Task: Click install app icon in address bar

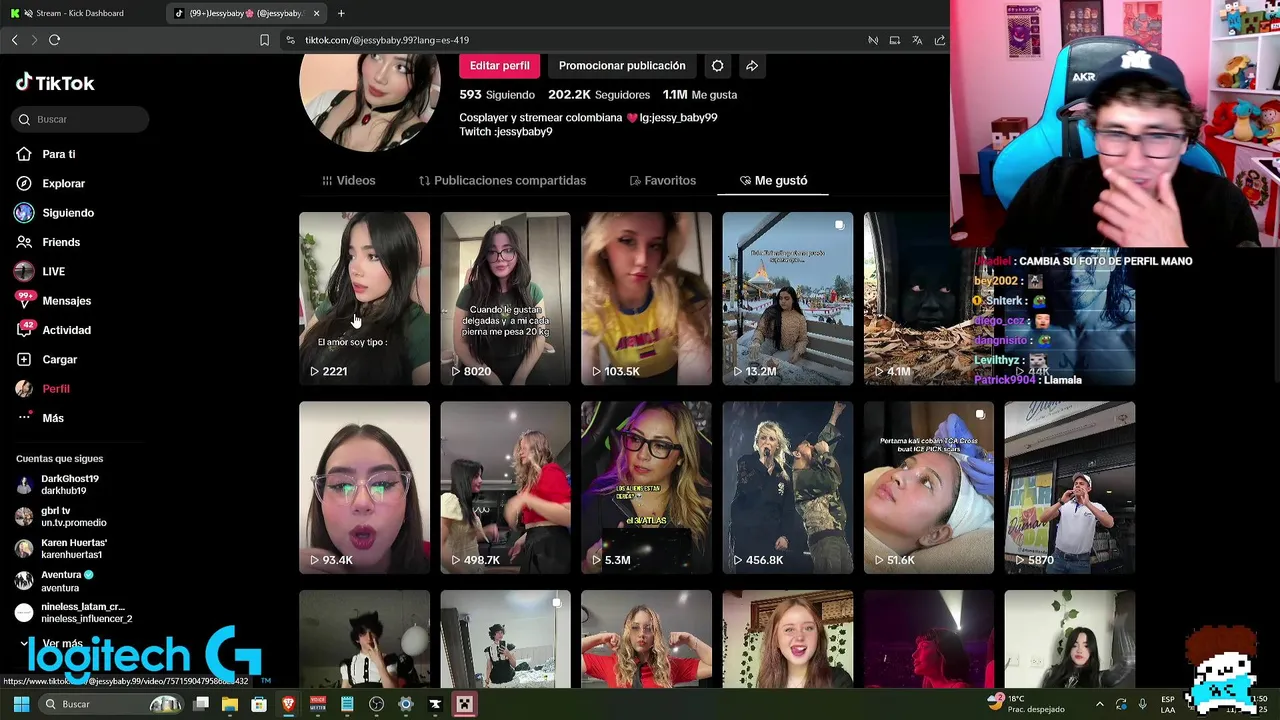Action: [x=895, y=40]
